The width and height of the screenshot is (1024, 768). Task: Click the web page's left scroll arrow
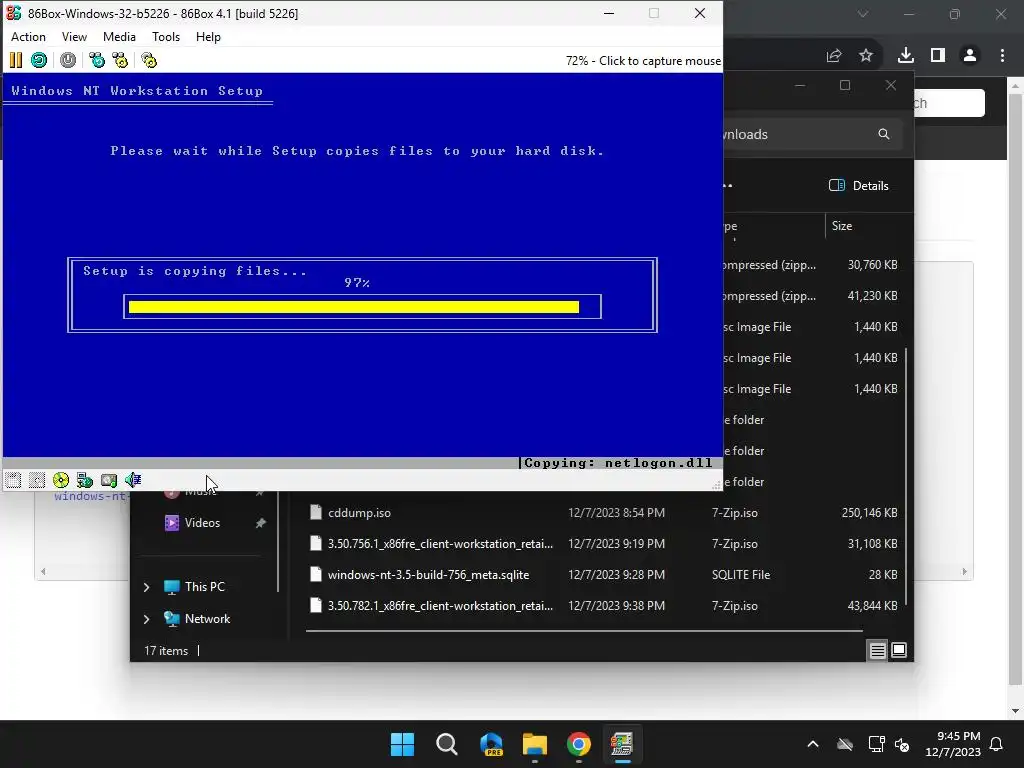point(43,571)
